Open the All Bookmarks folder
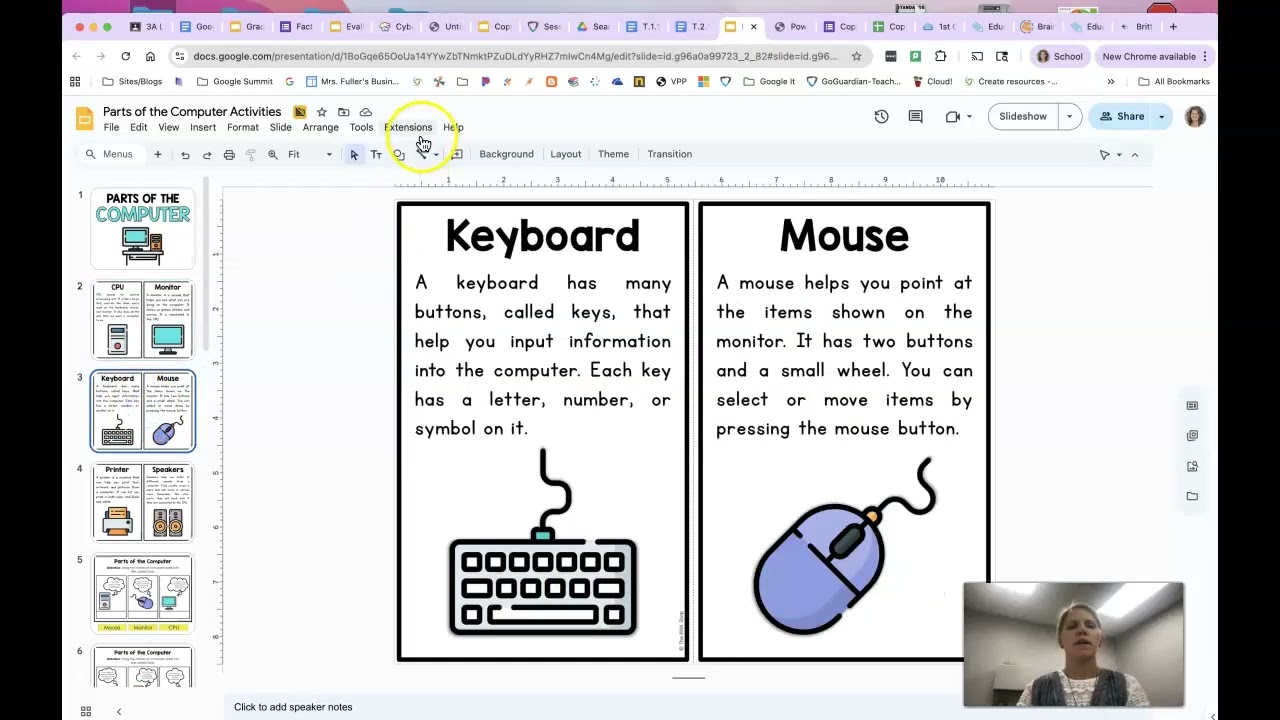Screen dimensions: 1280x720 point(1174,81)
